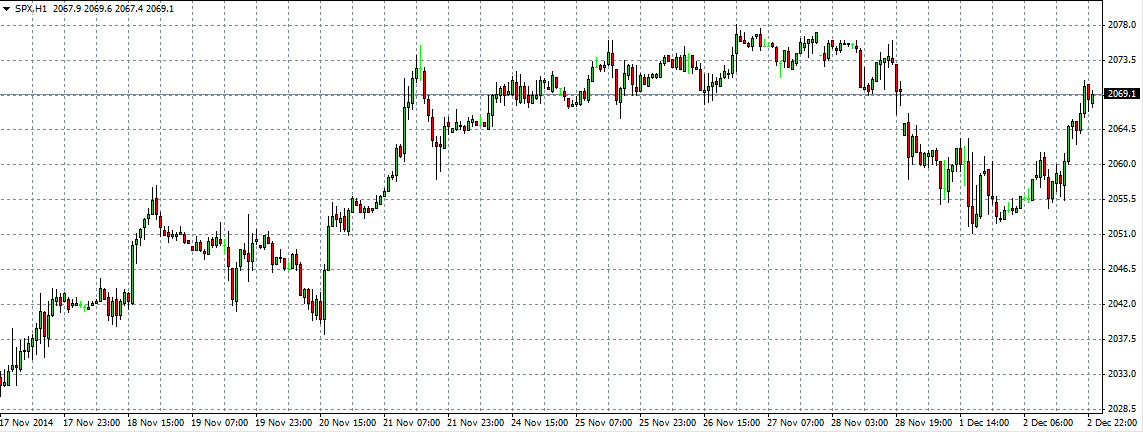
Task: Click the 20 Nov 15:00 time label
Action: pyautogui.click(x=349, y=423)
